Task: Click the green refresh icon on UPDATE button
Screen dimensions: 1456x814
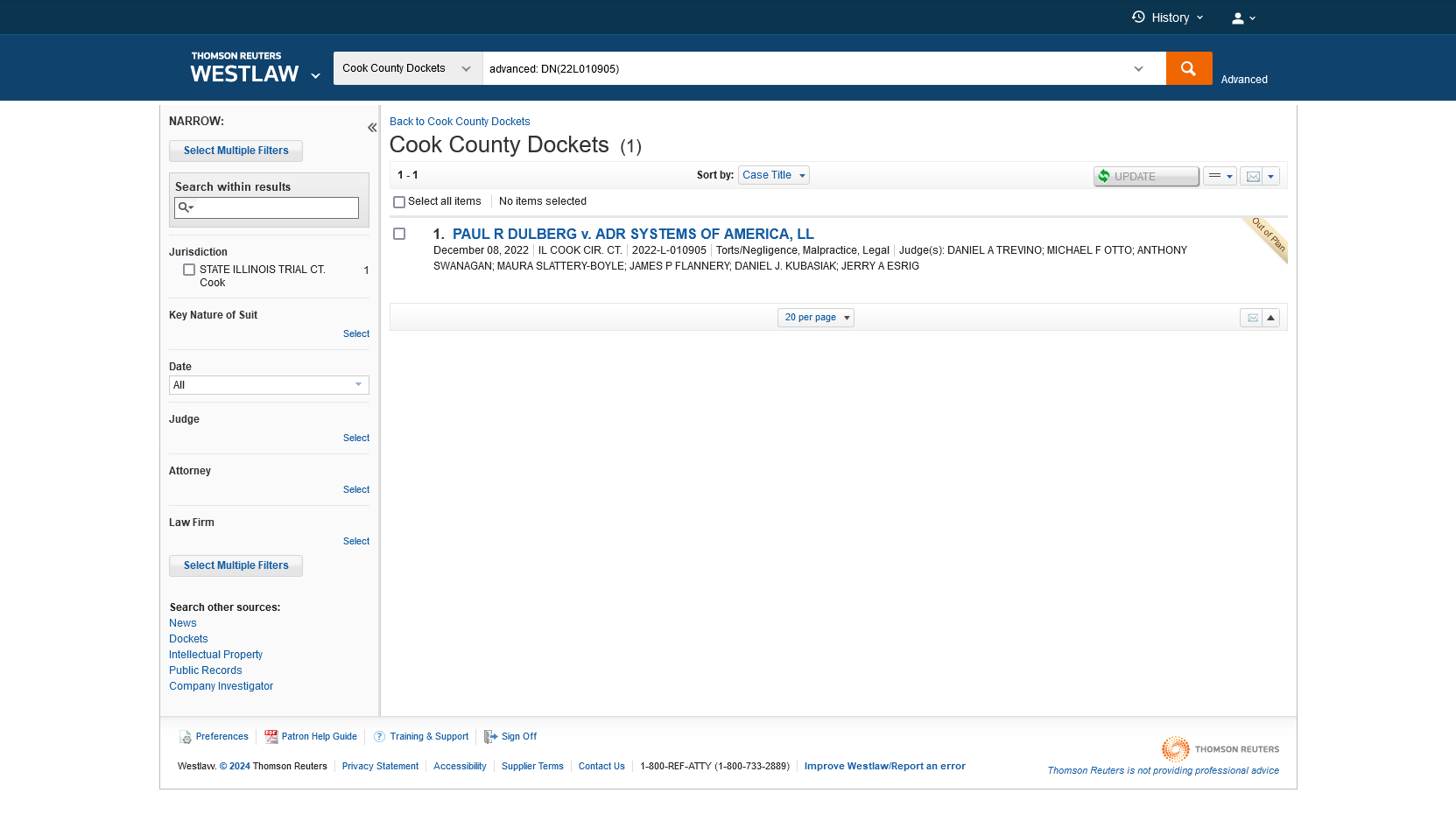Action: pos(1104,176)
